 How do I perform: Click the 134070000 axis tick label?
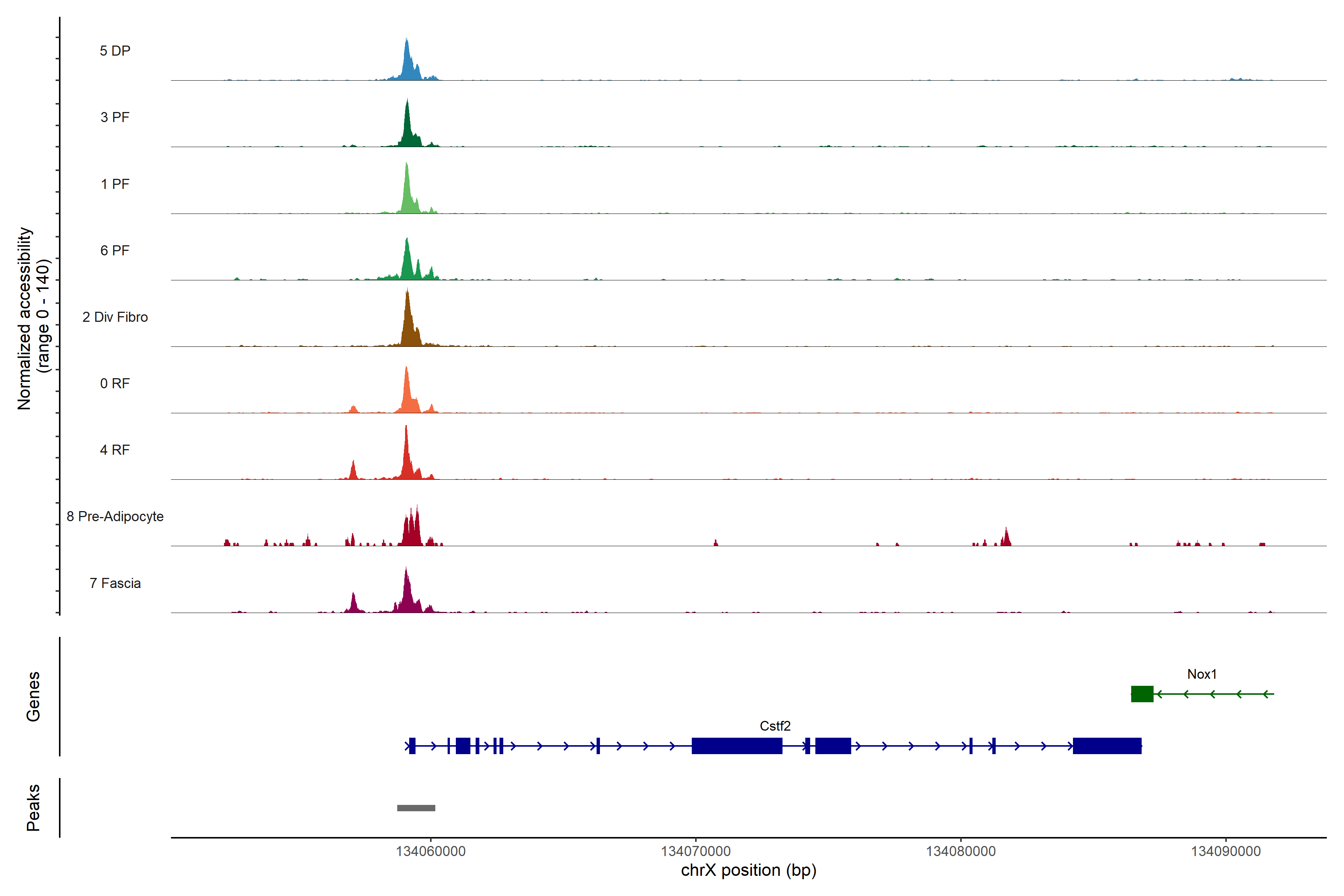tap(696, 852)
